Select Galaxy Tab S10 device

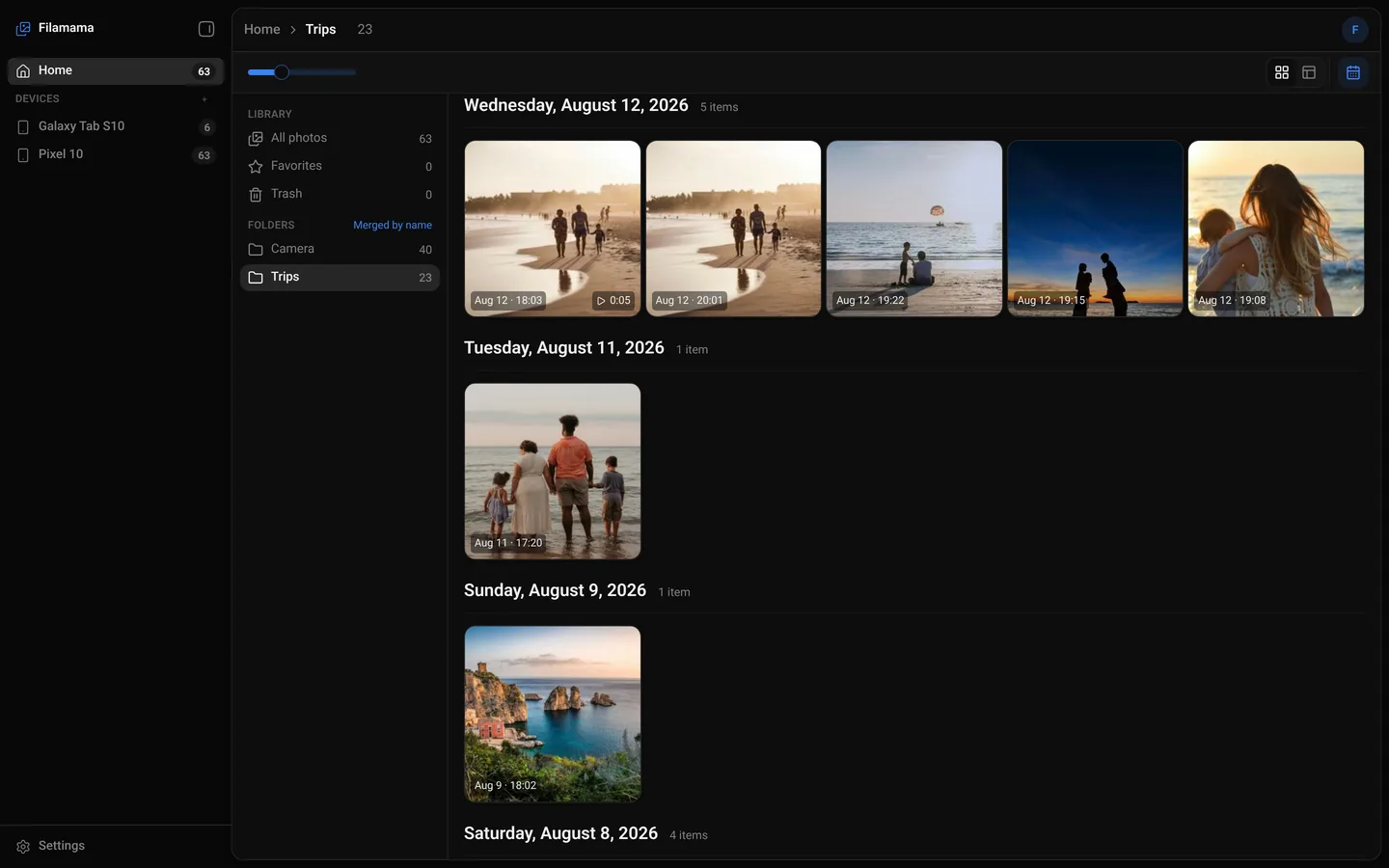[x=116, y=126]
